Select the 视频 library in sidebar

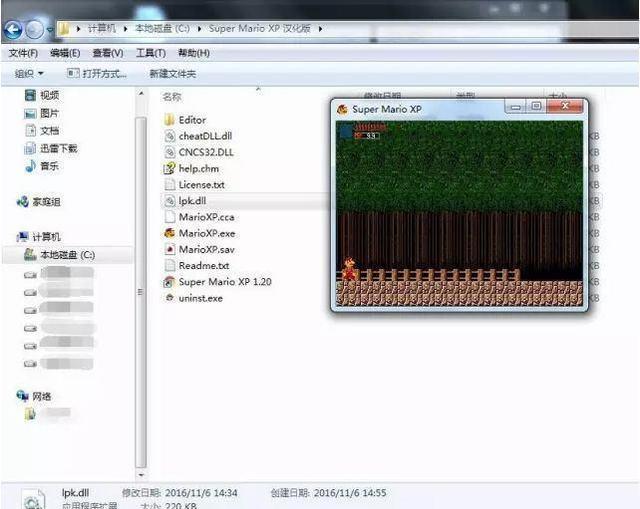click(49, 96)
